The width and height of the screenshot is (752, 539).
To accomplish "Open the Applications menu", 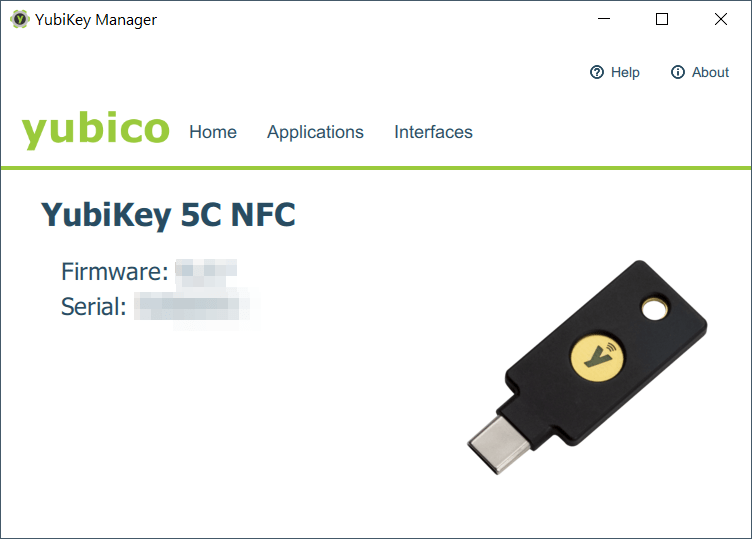I will tap(315, 132).
